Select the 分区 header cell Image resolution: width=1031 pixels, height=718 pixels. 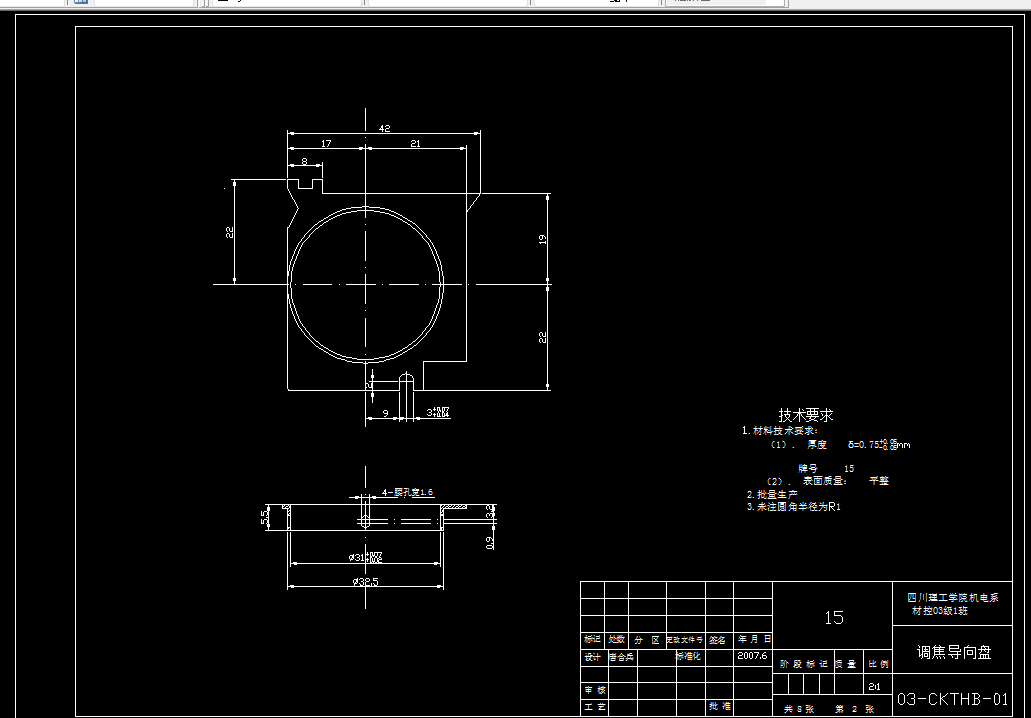(x=647, y=640)
